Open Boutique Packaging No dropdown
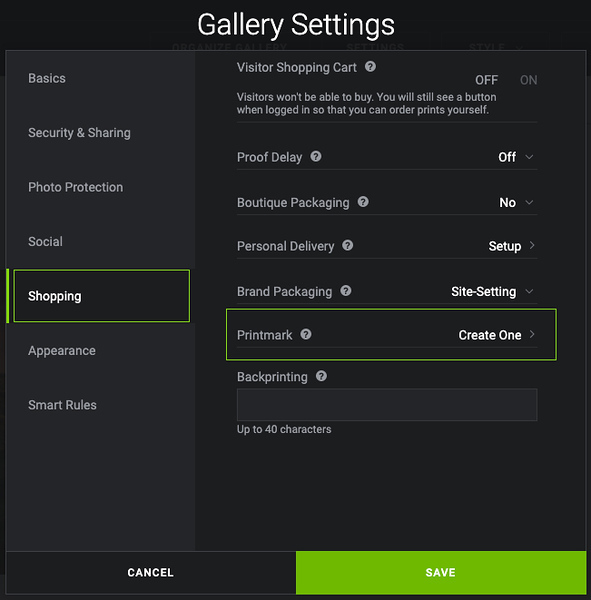591x600 pixels. 516,202
